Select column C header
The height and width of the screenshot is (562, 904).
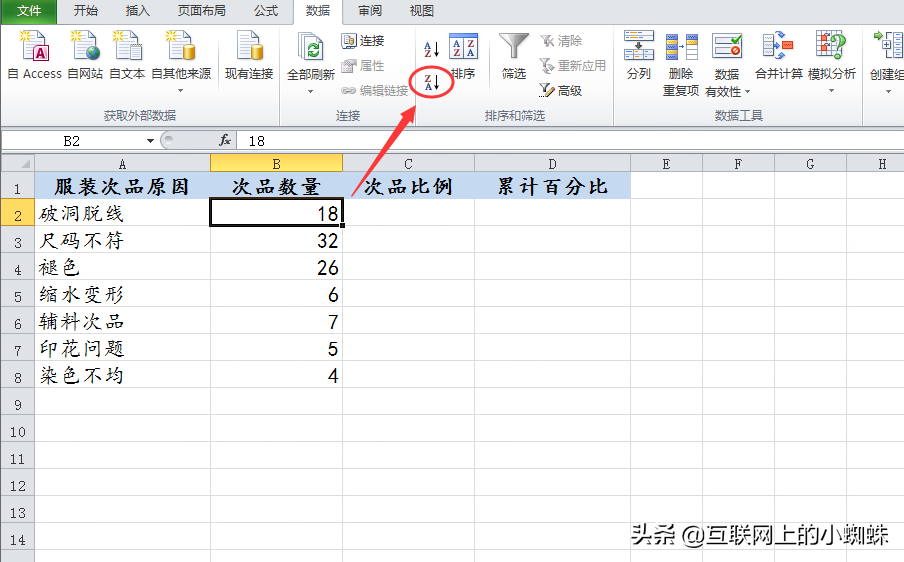[408, 164]
